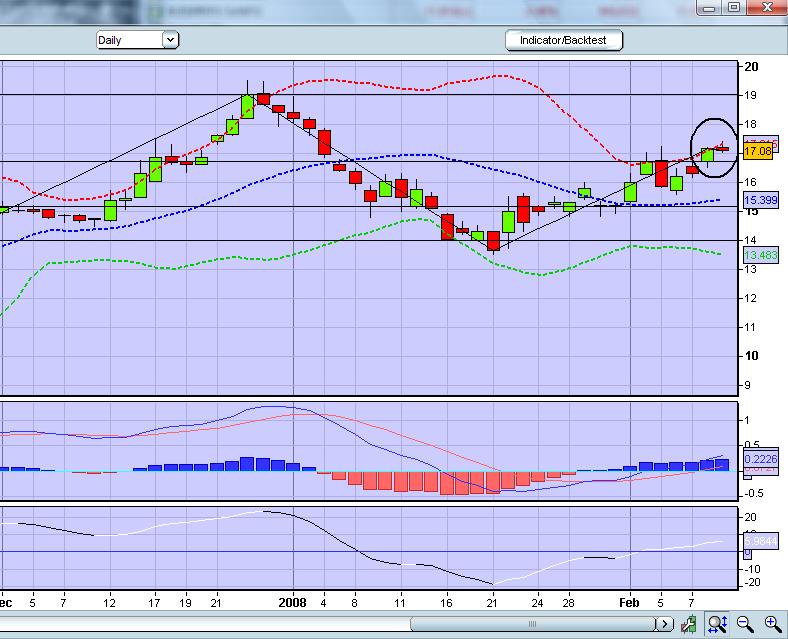Click the horizontal chart scrollbar thumb
Viewport: 788px width, 639px height.
532,624
